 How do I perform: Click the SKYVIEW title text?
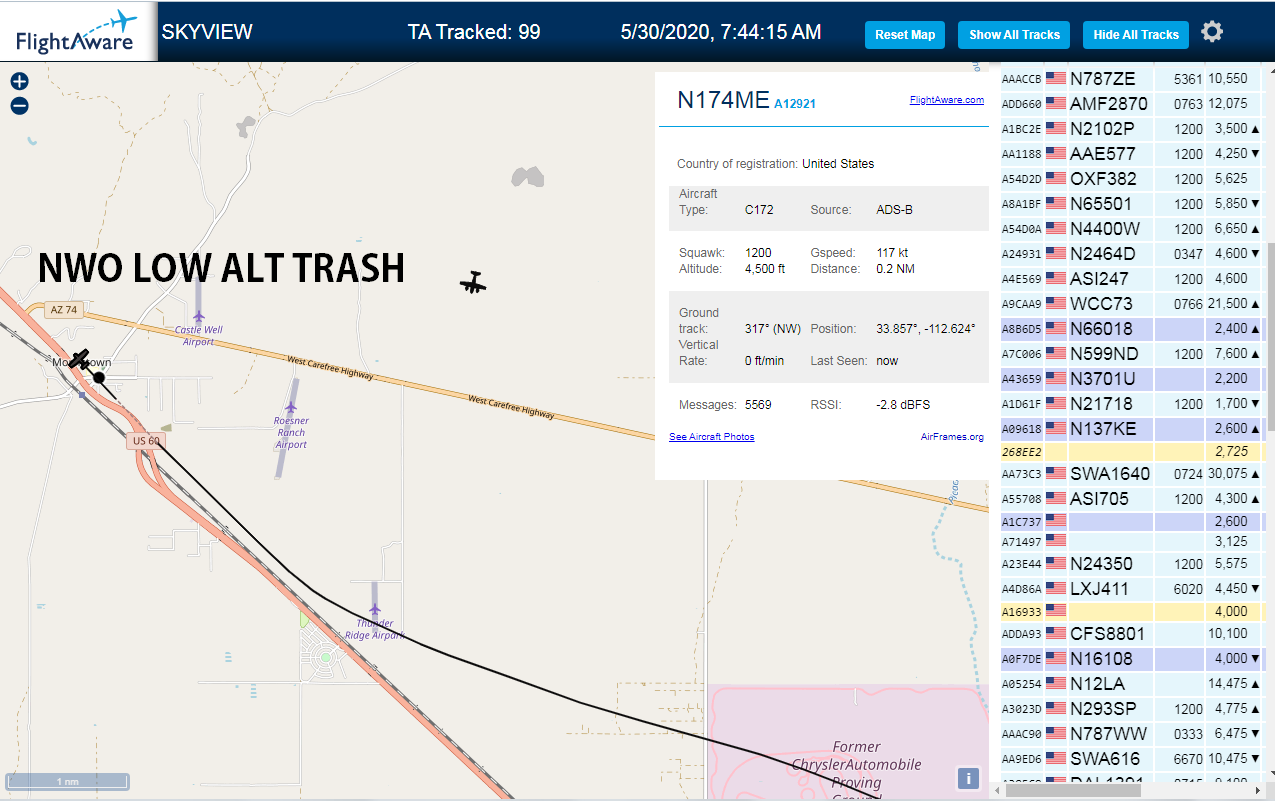[x=207, y=32]
